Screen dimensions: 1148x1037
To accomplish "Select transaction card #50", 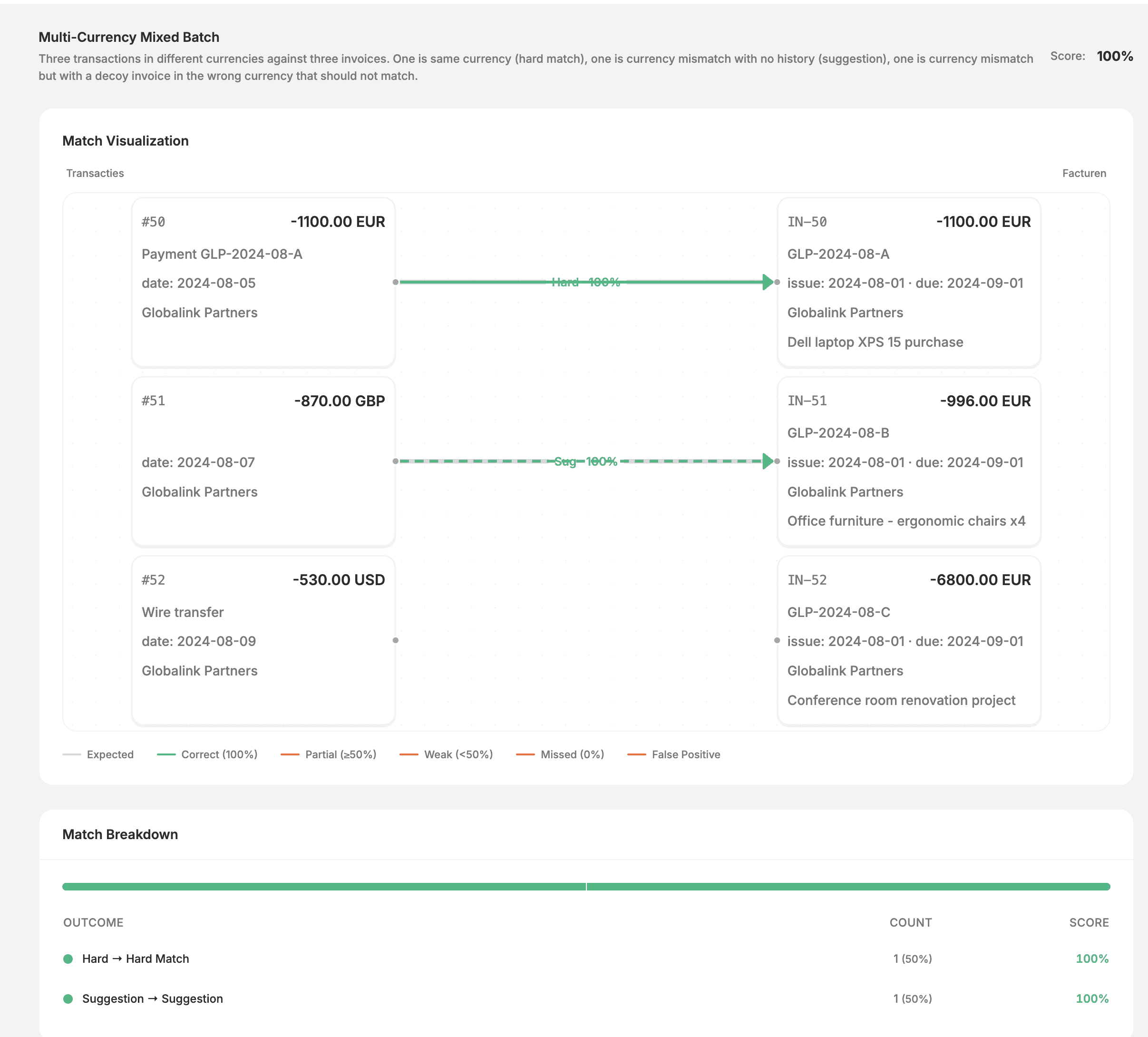I will coord(263,282).
